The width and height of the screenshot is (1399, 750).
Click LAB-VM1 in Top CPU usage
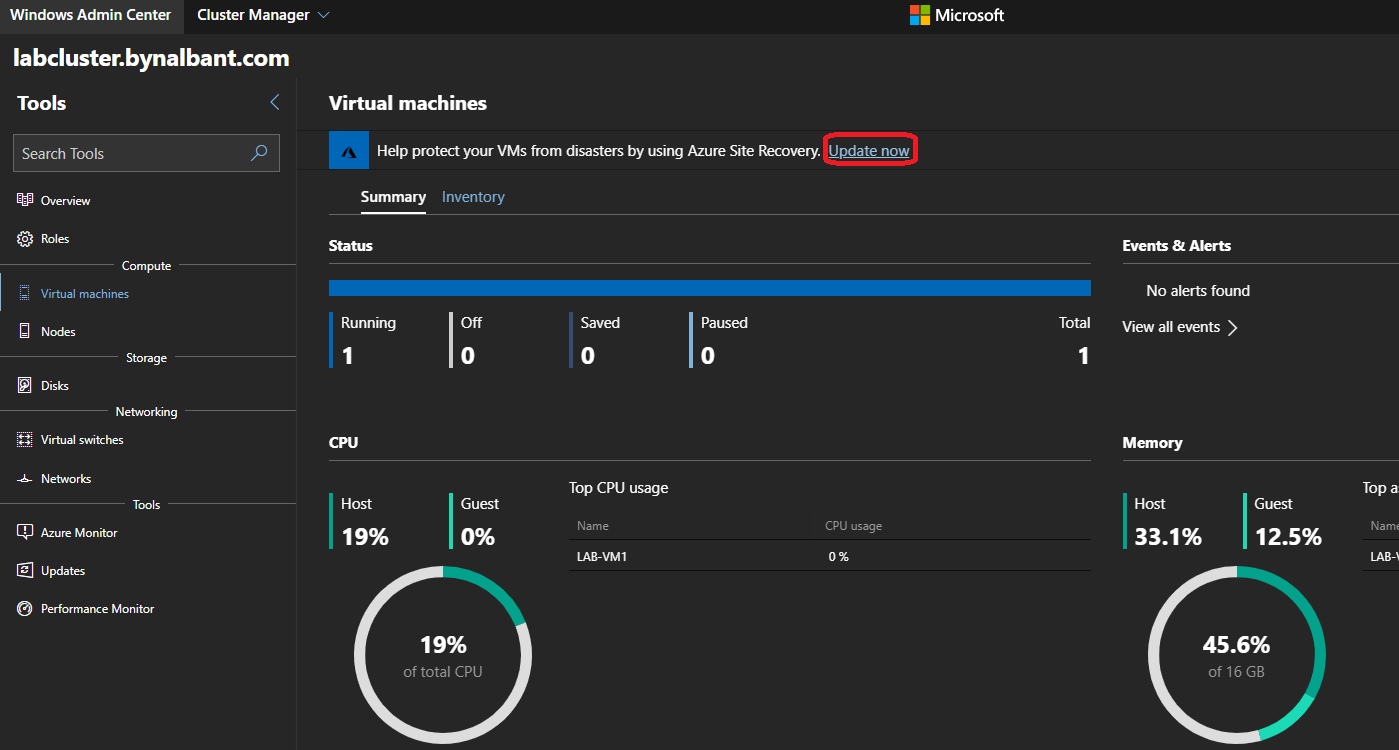pyautogui.click(x=602, y=556)
